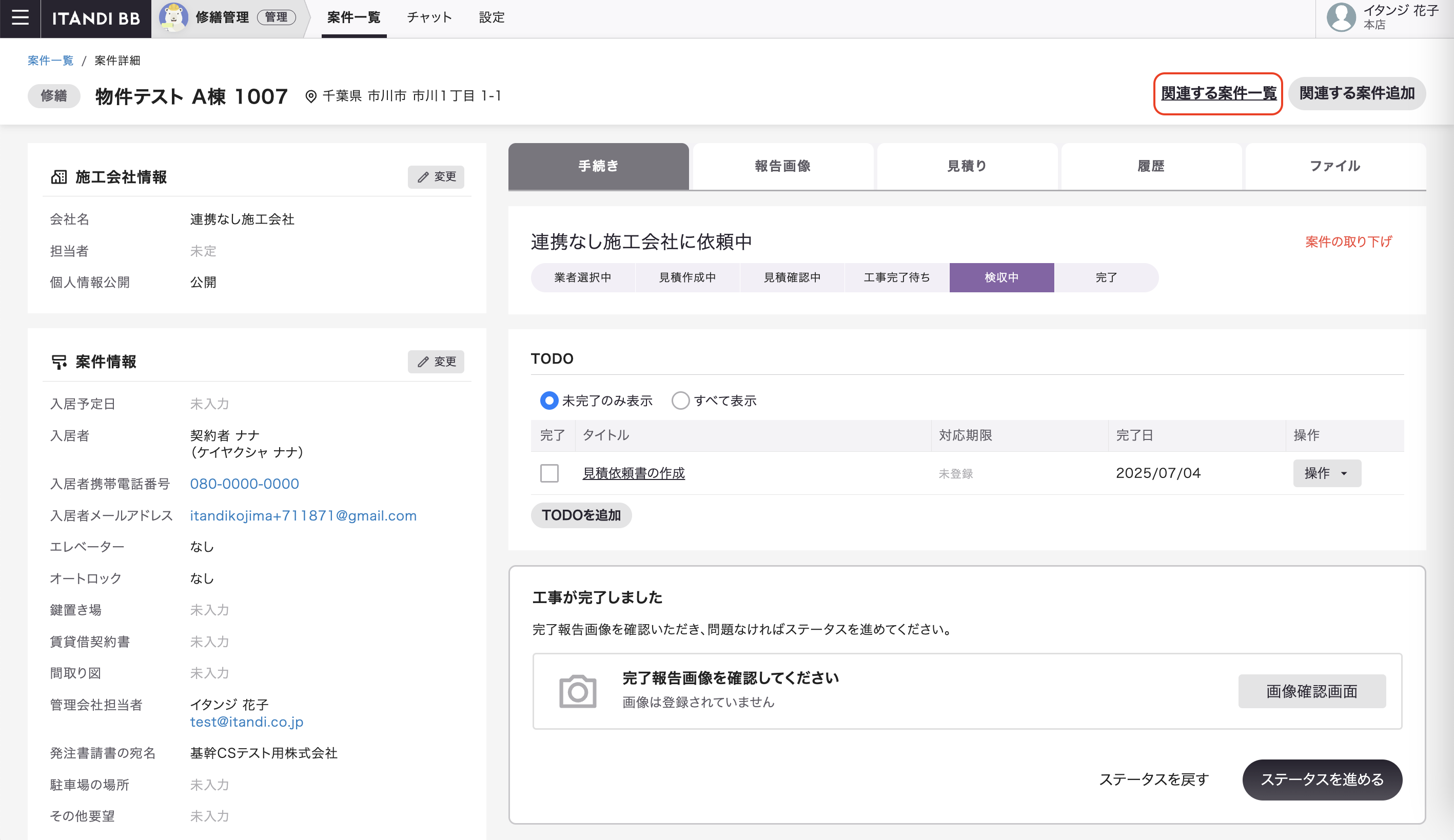Screen dimensions: 1454x840
Task: Click the repair management mascot avatar icon
Action: click(x=173, y=17)
